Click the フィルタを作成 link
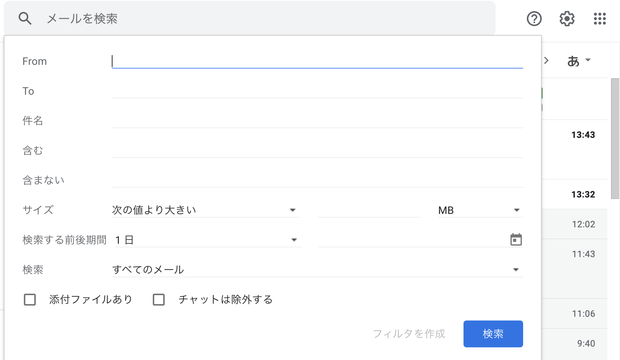The image size is (620, 360). point(409,334)
